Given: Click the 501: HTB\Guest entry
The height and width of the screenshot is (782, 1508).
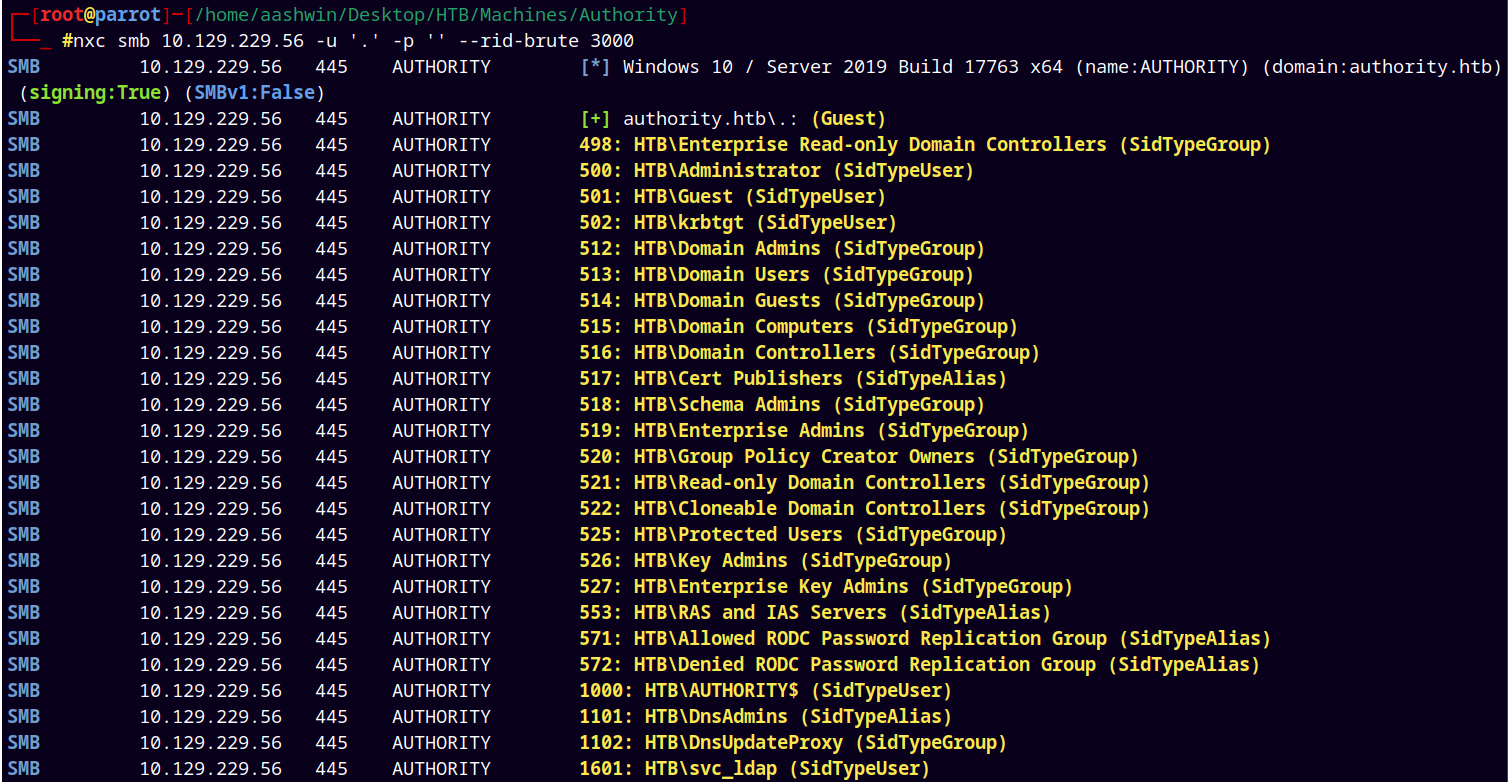Looking at the screenshot, I should pyautogui.click(x=732, y=197).
